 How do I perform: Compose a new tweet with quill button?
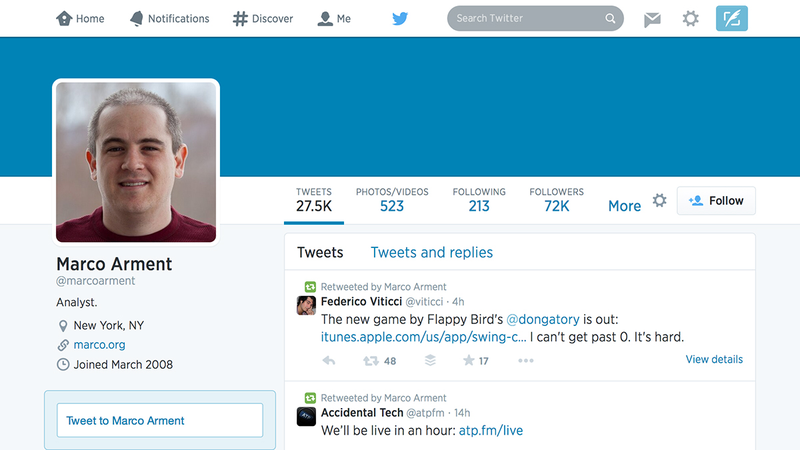tap(732, 18)
